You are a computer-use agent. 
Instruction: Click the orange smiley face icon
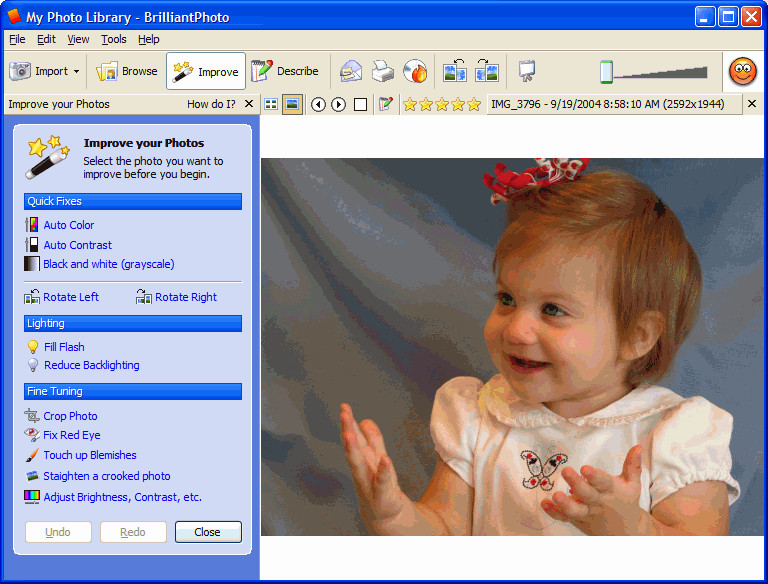coord(743,72)
